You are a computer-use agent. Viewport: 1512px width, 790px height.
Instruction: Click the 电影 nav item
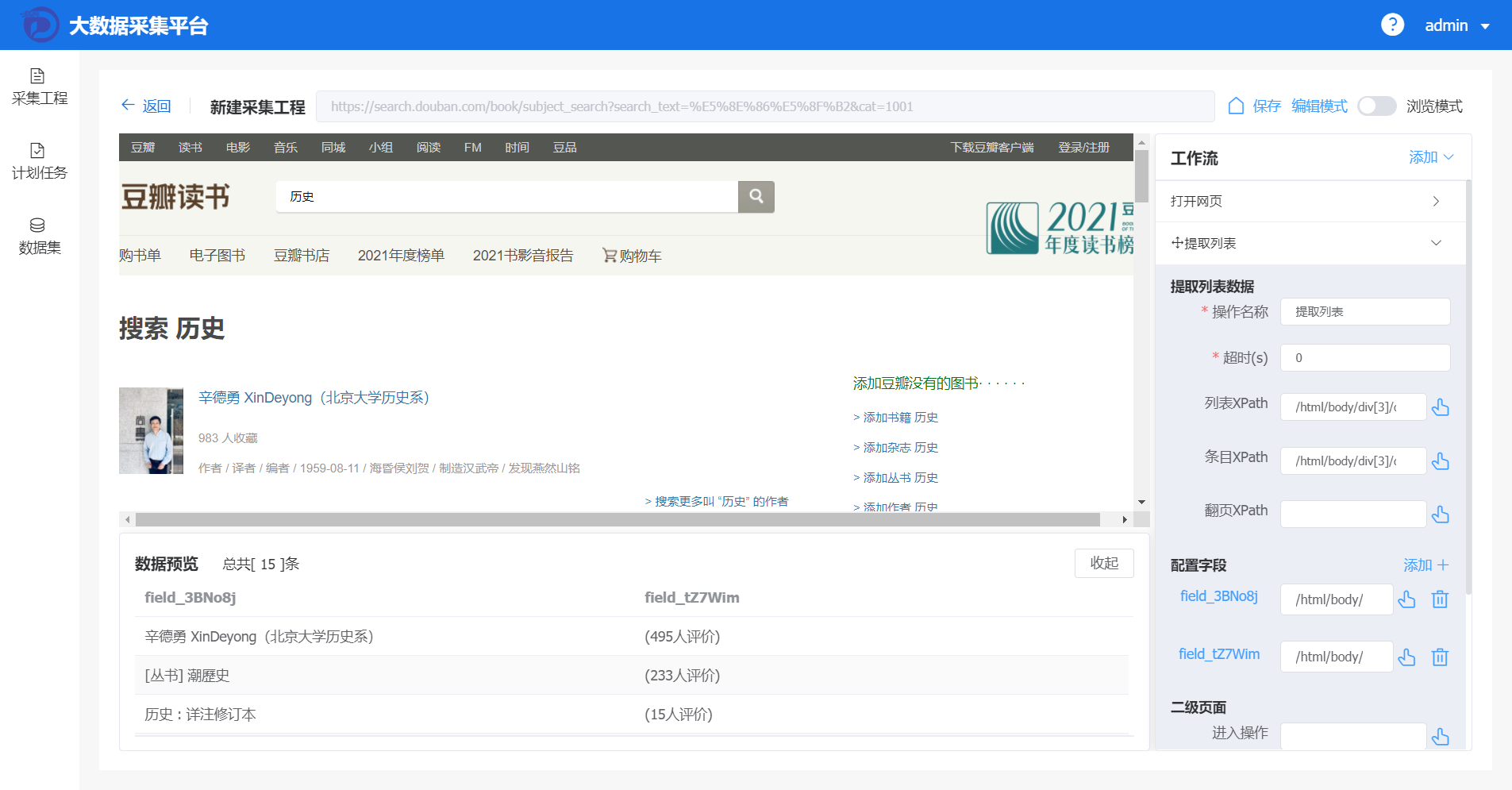point(238,147)
